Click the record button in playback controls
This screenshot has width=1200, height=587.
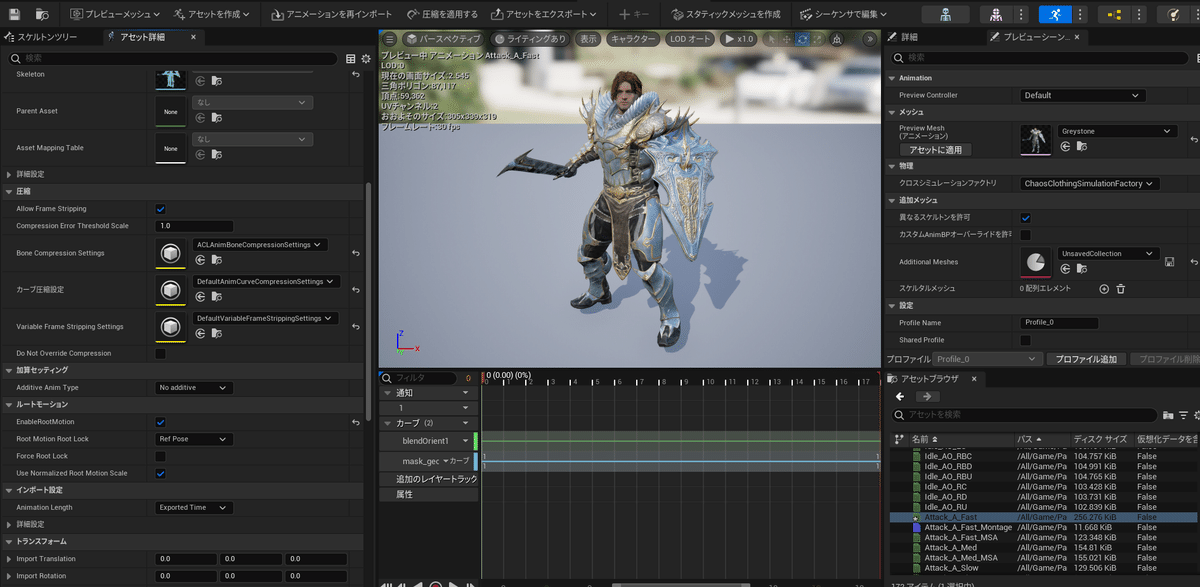tap(435, 584)
